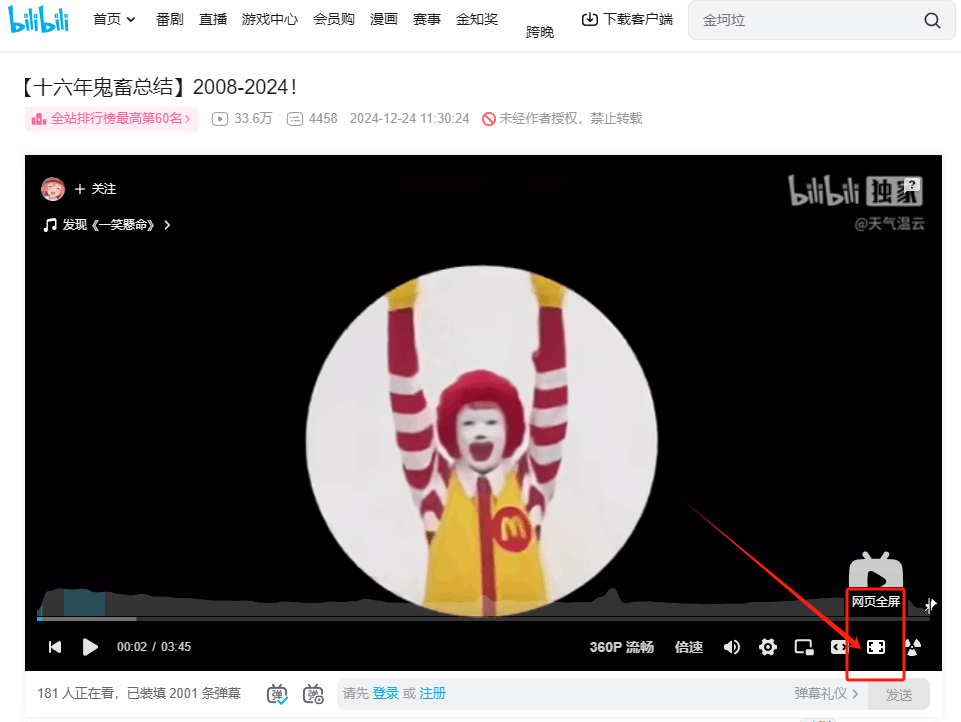The image size is (961, 722).
Task: Skip to previous video with the back icon
Action: tap(55, 647)
